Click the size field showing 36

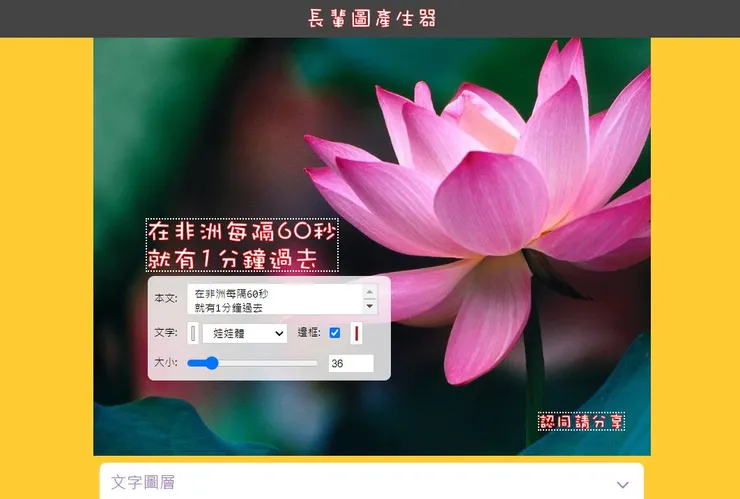[x=351, y=363]
